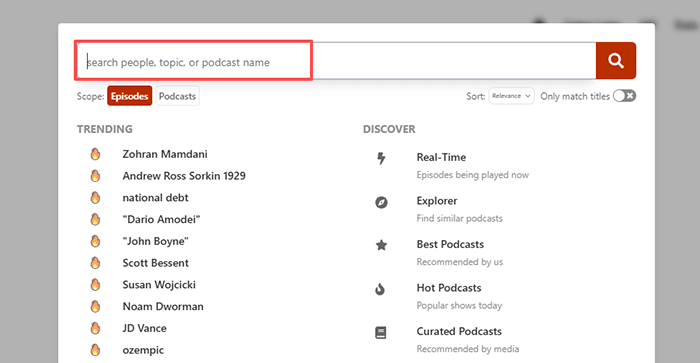
Task: Open trending search JD Vance
Action: point(144,328)
